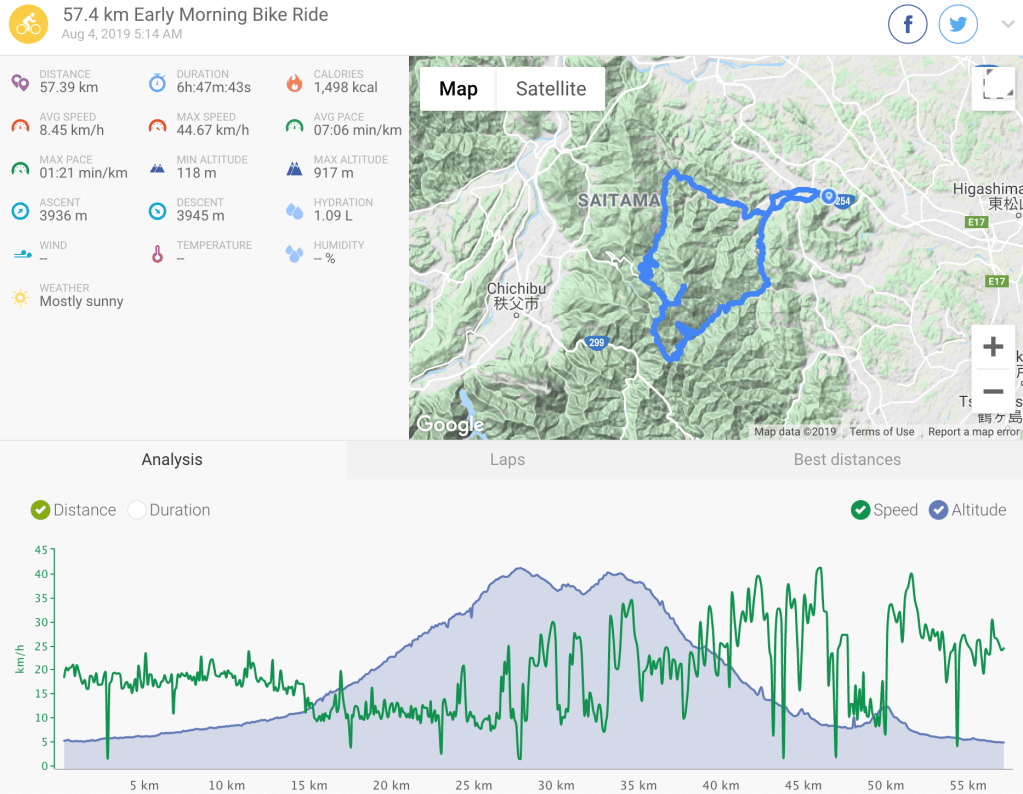Select the Duration axis option
This screenshot has height=794, width=1023.
point(169,510)
